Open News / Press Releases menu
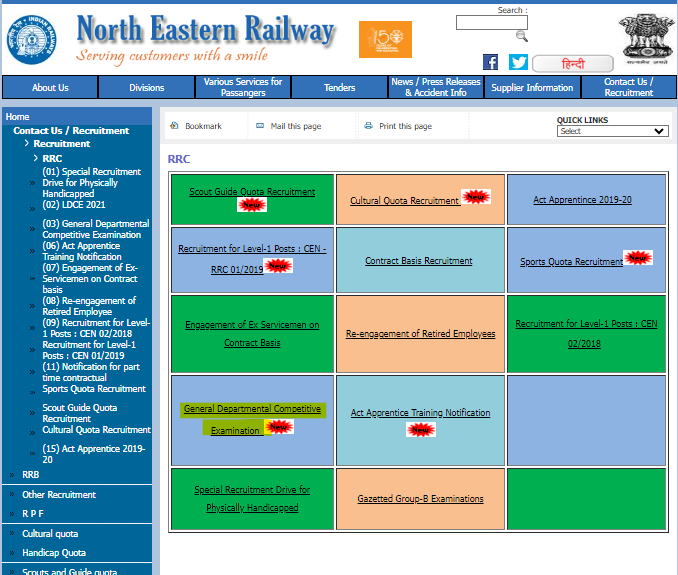The width and height of the screenshot is (678, 575). [x=436, y=87]
